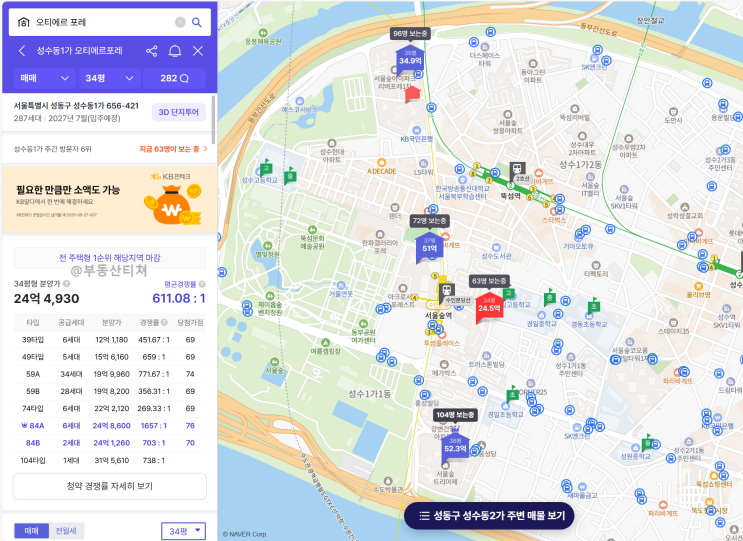The width and height of the screenshot is (743, 541).
Task: Click the 51억 map price marker
Action: (429, 246)
